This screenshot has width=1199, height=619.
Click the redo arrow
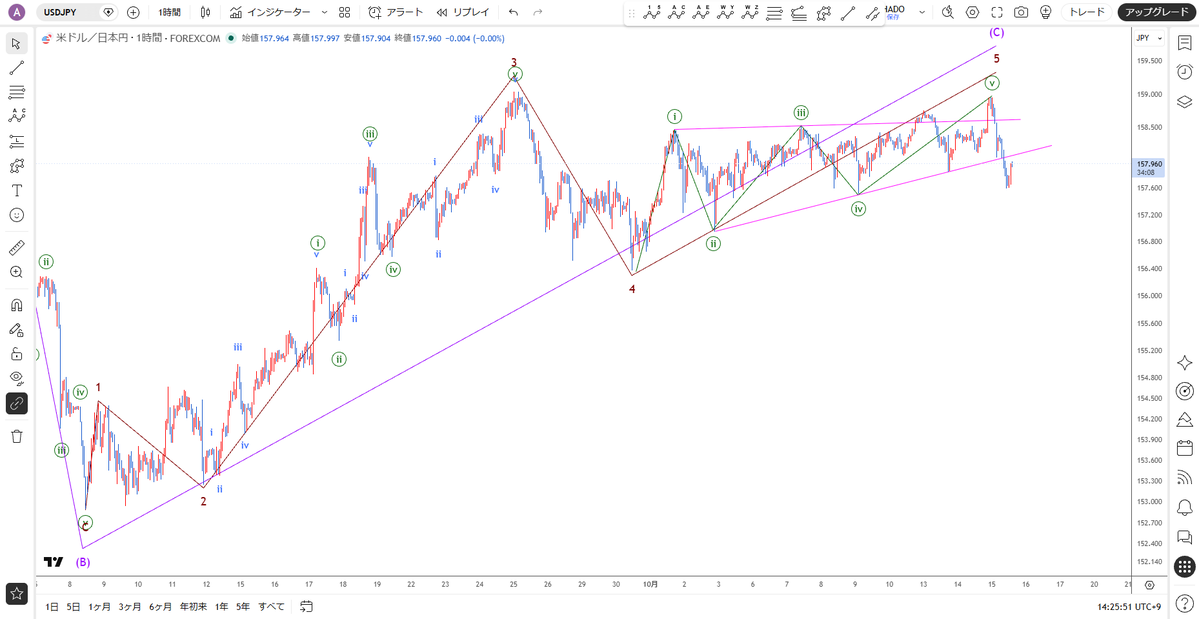click(x=538, y=12)
